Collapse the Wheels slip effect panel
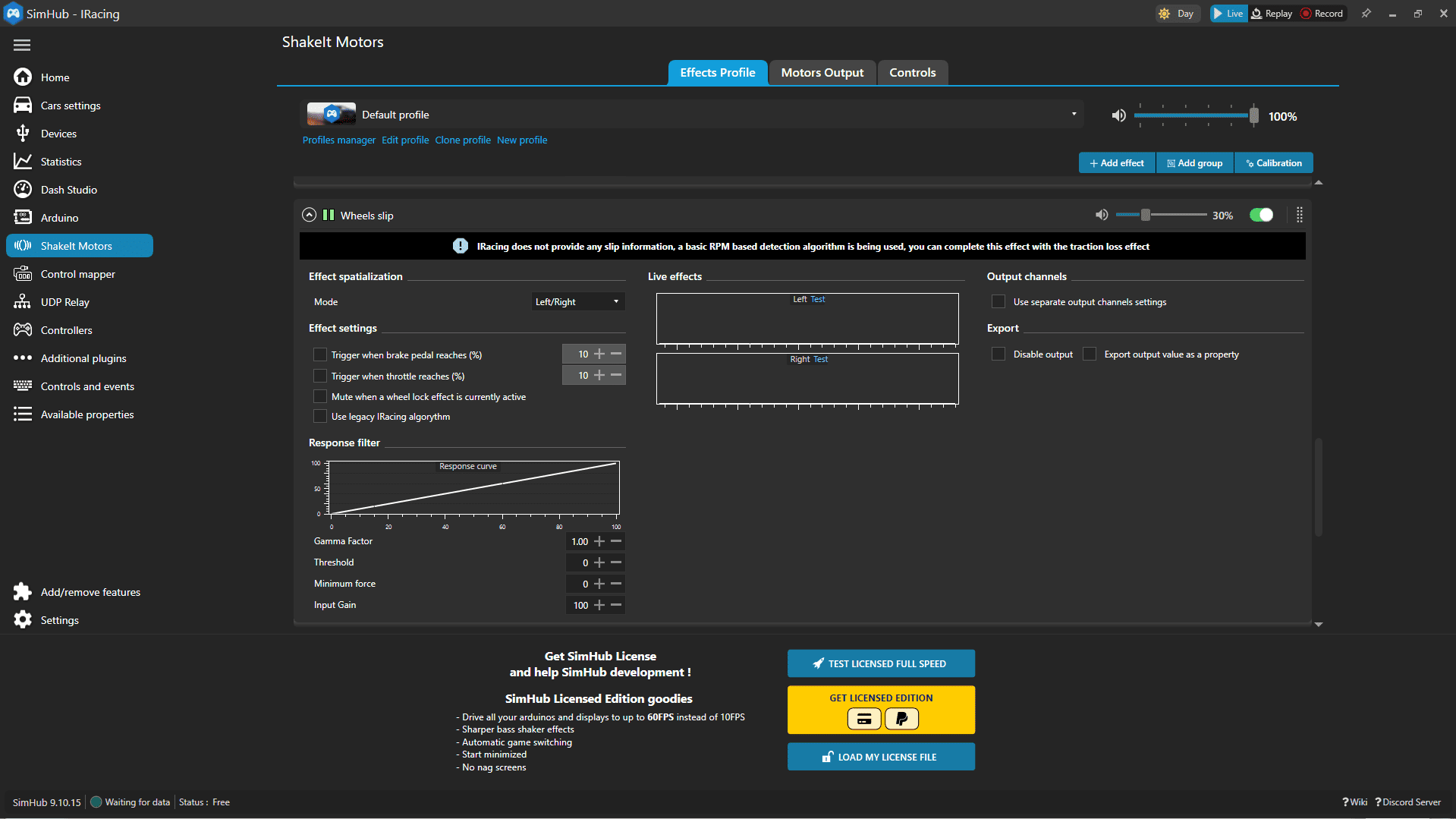Viewport: 1456px width, 819px height. 309,216
